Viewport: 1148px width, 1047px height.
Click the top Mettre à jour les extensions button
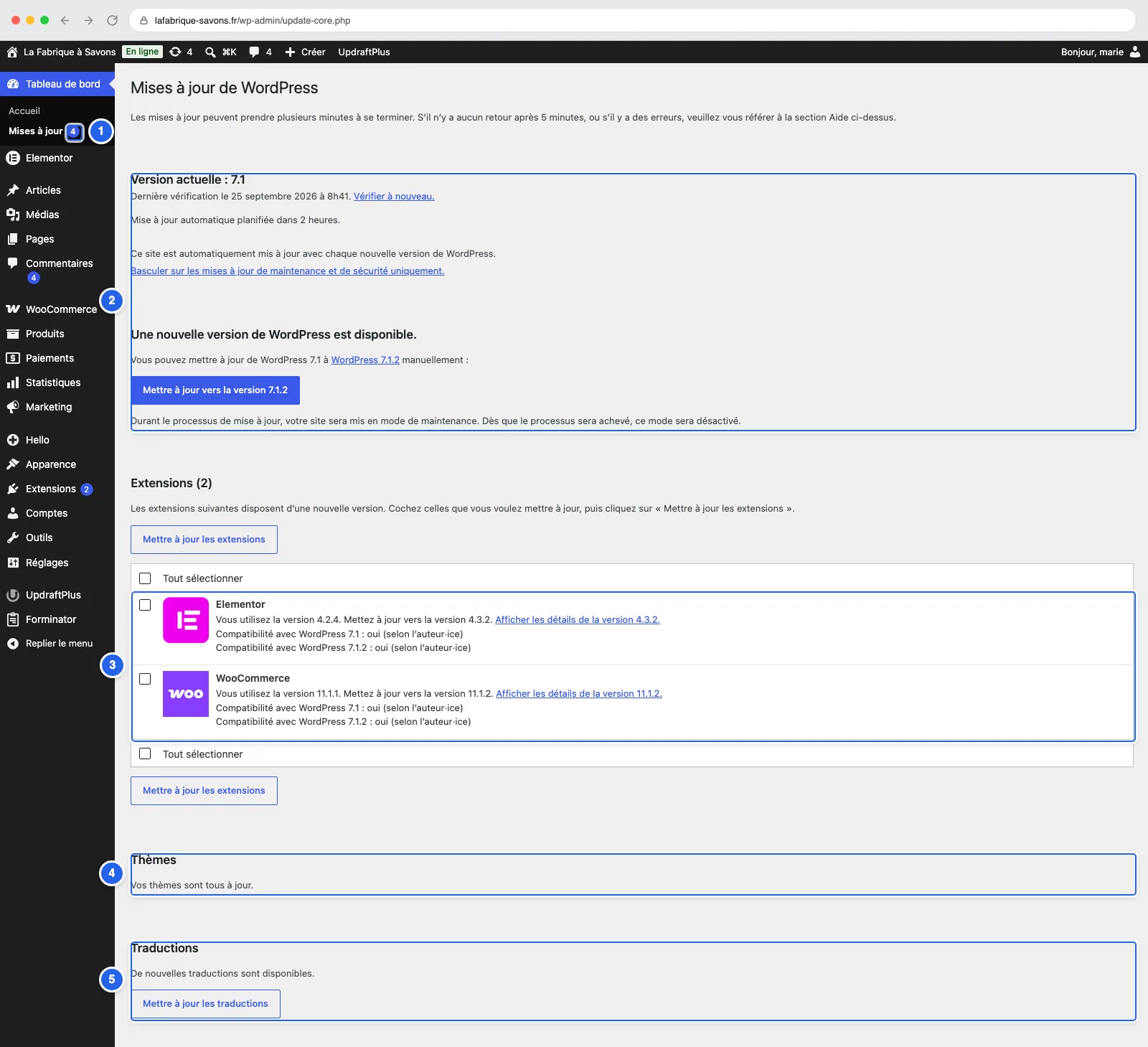204,540
